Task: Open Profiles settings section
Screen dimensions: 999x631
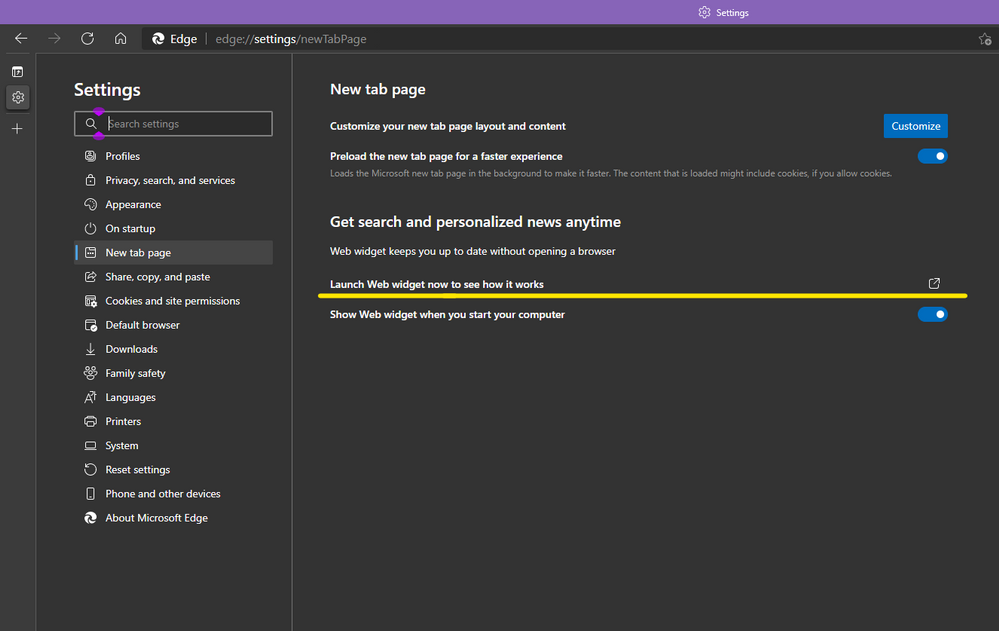Action: (122, 156)
